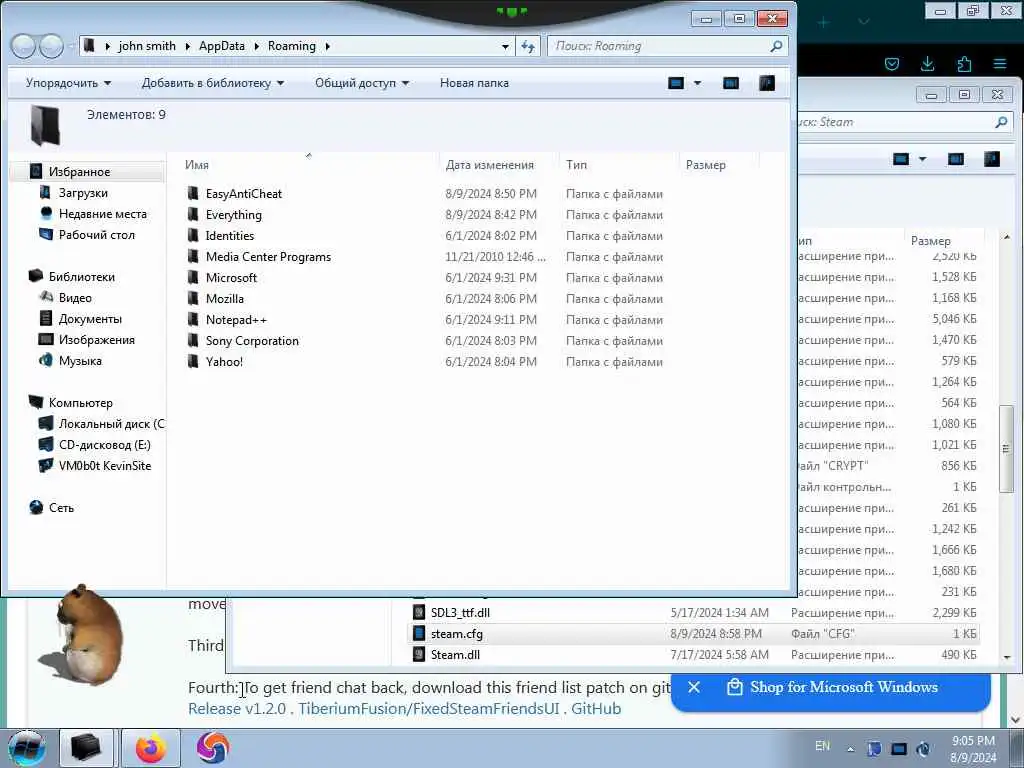Open the Everything folder
Viewport: 1024px width, 768px height.
233,215
